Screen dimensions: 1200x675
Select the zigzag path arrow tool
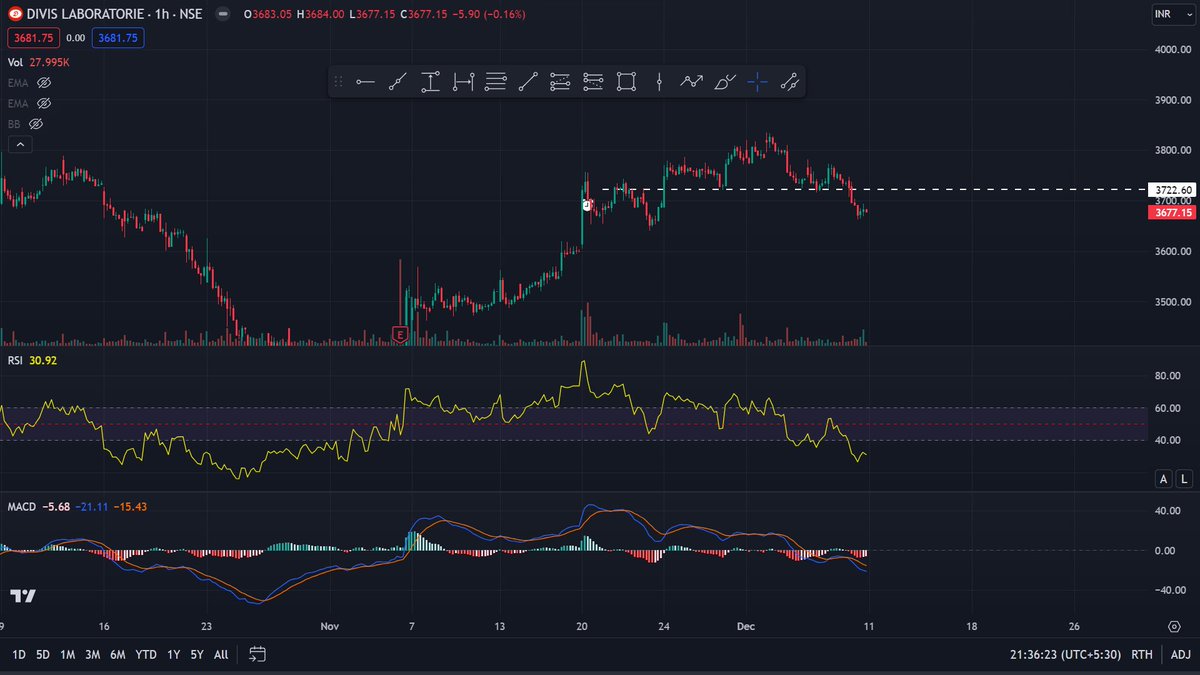click(692, 82)
